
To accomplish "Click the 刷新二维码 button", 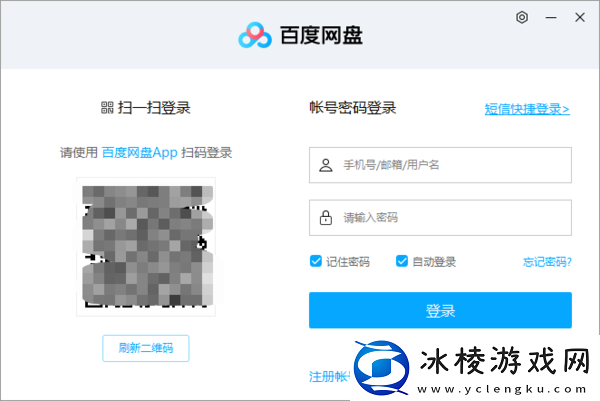I will [146, 348].
